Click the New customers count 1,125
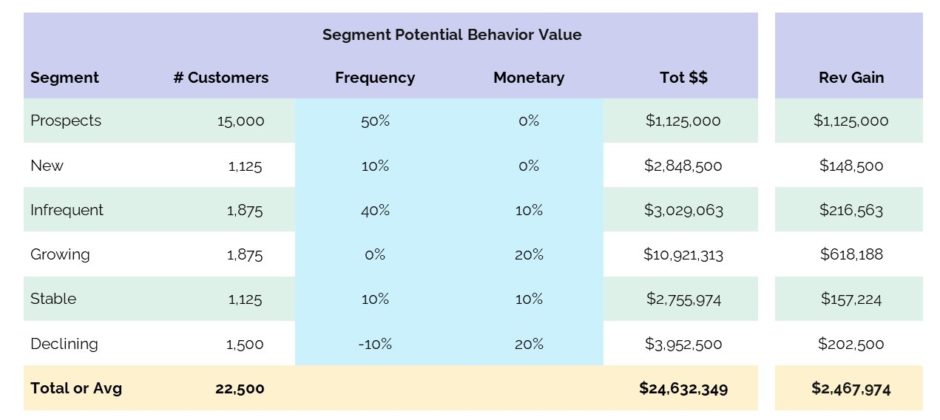The image size is (940, 420). click(245, 166)
